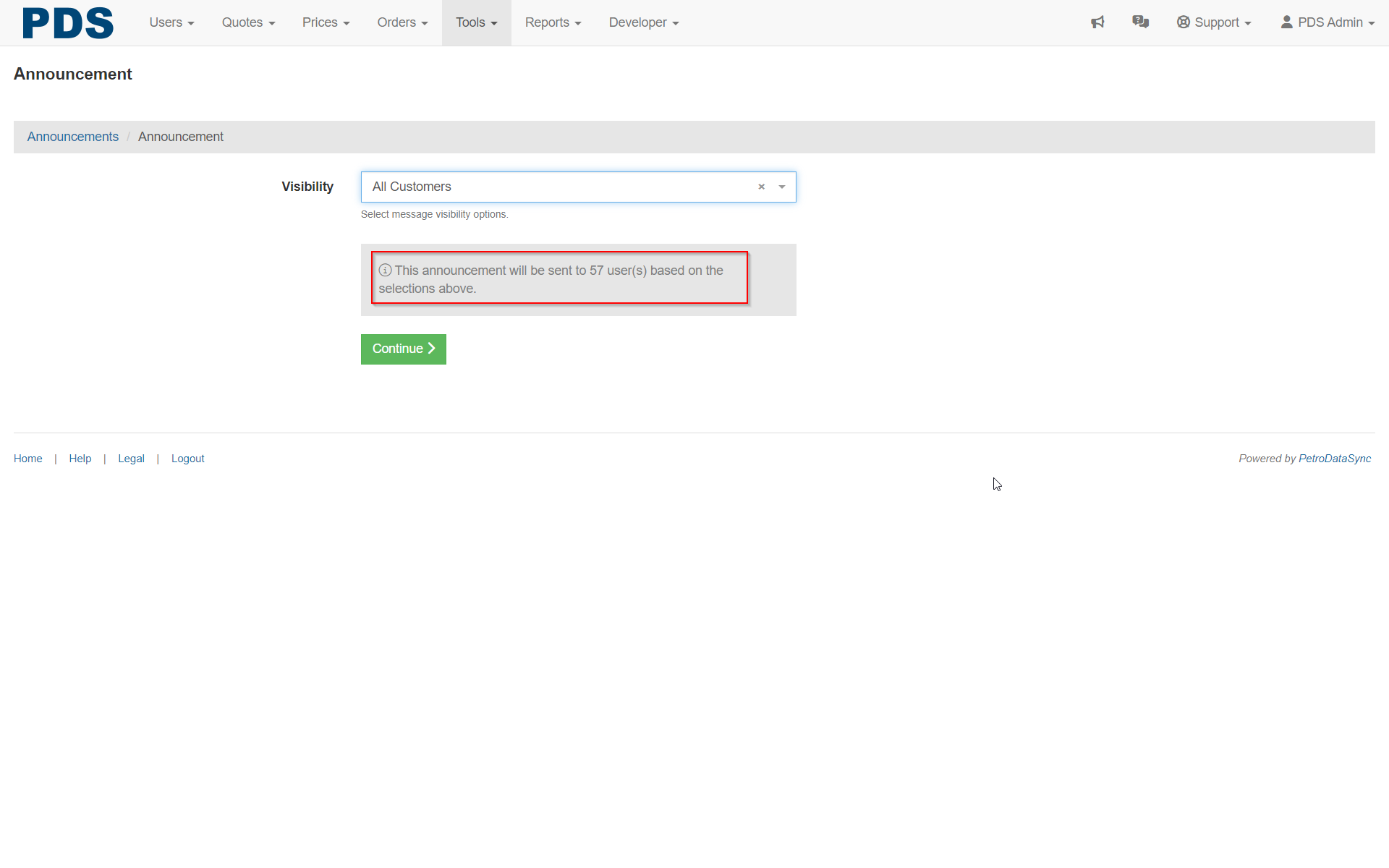Open the Prices menu
The image size is (1389, 868).
(x=326, y=22)
